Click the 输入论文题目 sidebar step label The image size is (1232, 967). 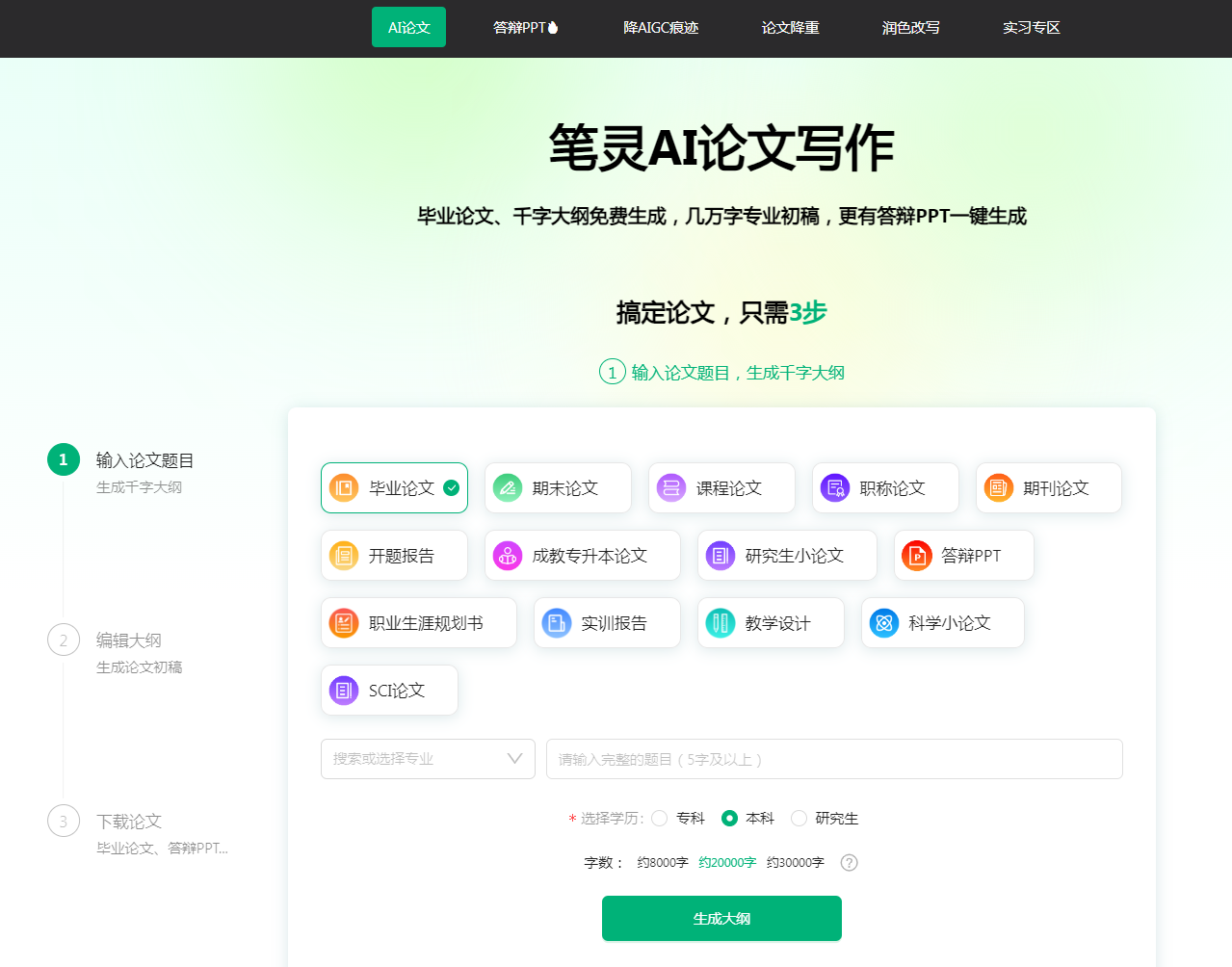coord(145,460)
